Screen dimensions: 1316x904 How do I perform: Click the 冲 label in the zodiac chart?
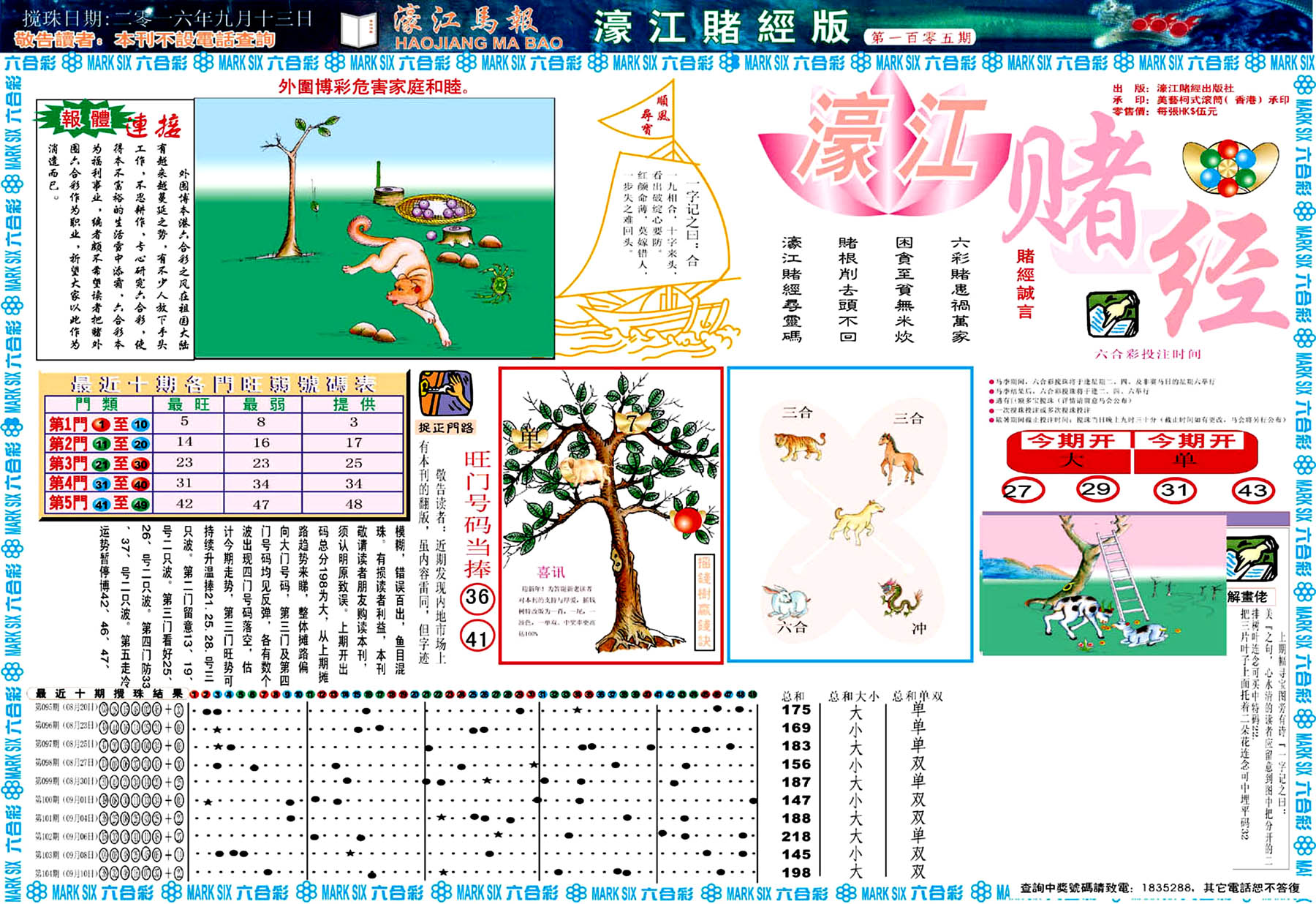click(919, 629)
